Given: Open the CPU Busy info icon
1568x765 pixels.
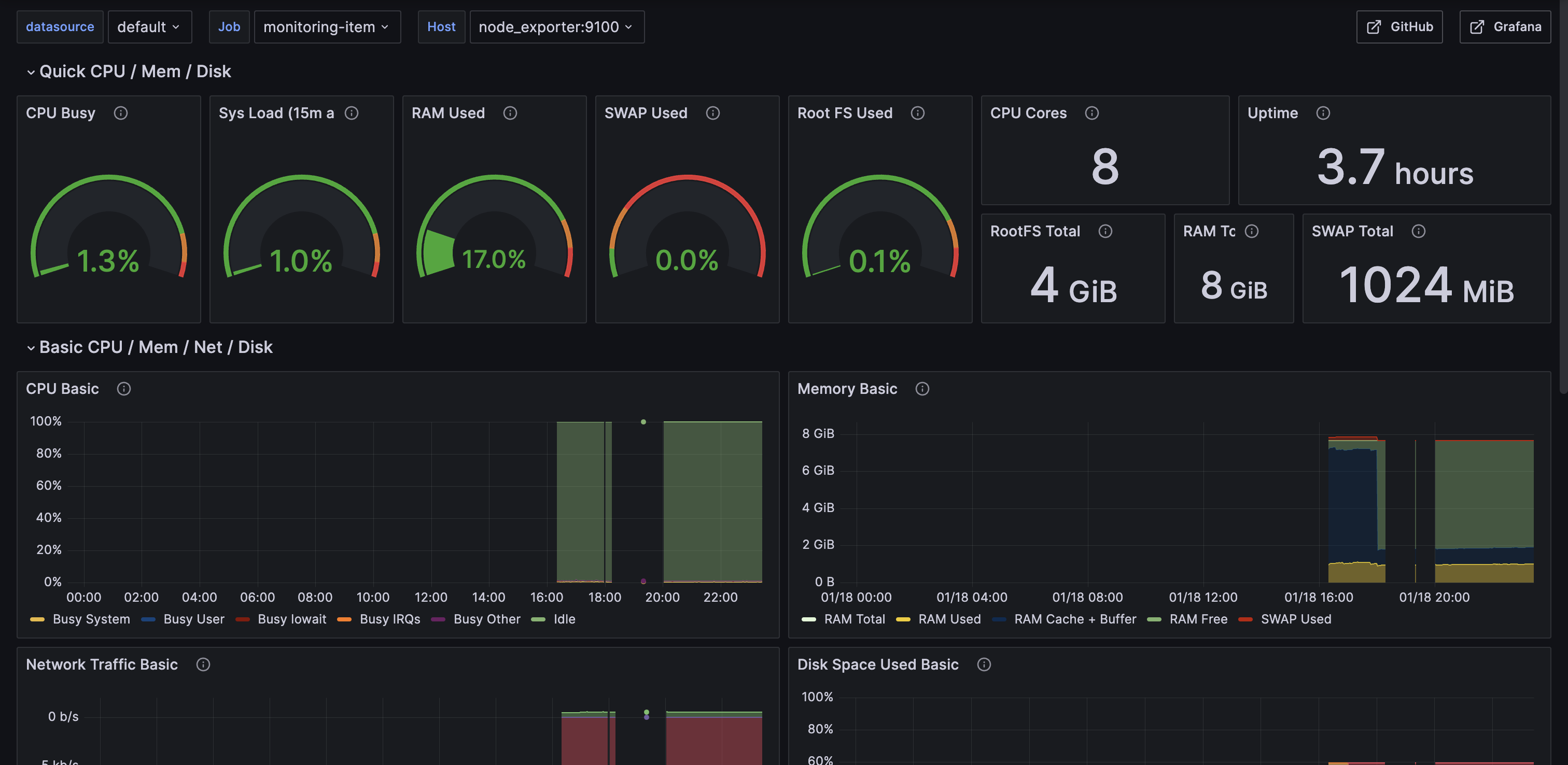Looking at the screenshot, I should (120, 113).
